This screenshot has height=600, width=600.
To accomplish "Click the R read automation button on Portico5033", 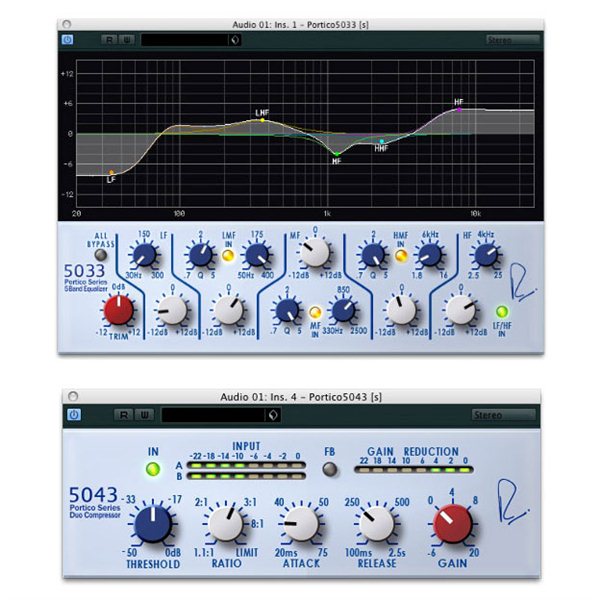I will point(110,40).
